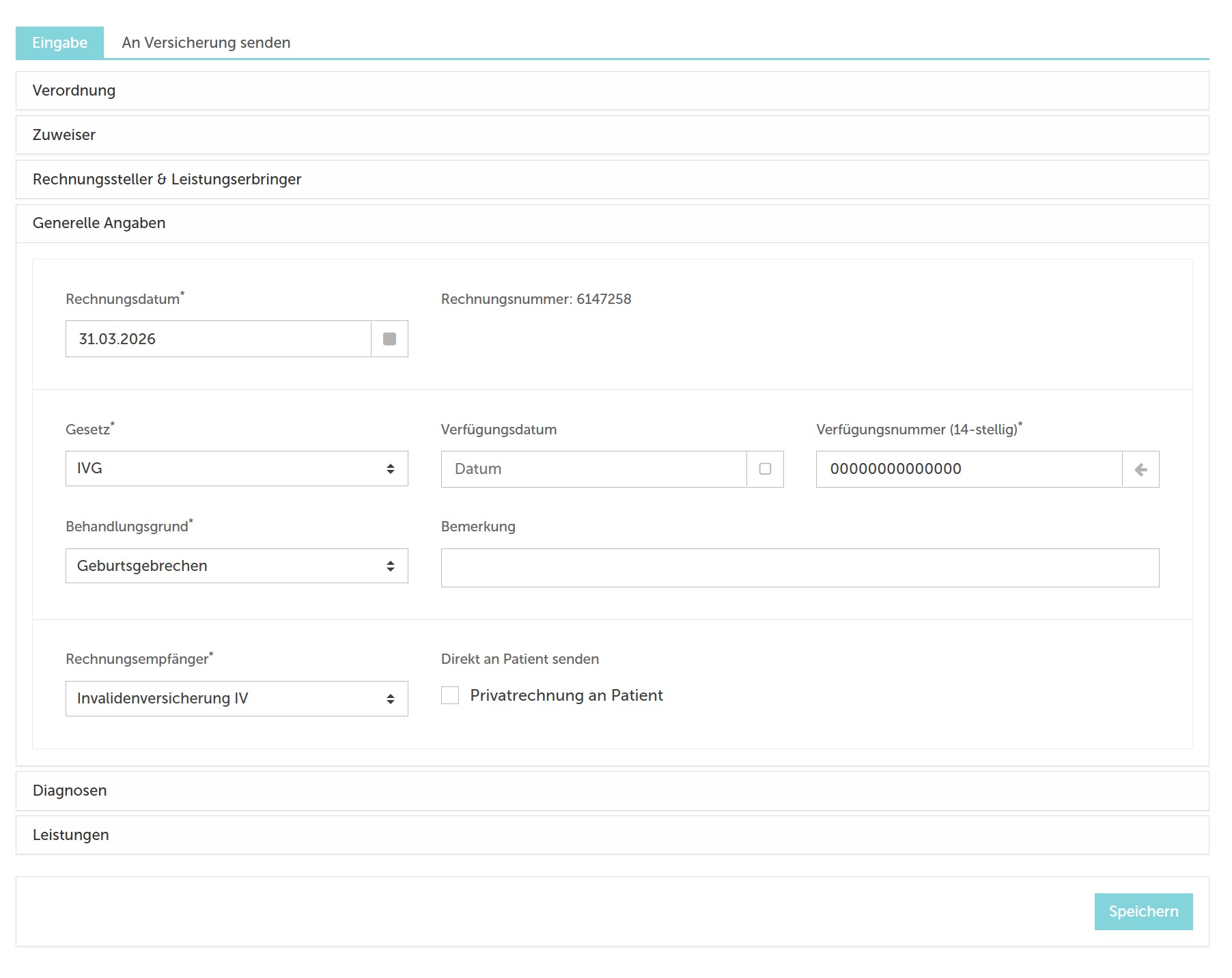
Task: Open the Behandlungsgrund dropdown showing Geburtsgebrechen
Action: point(236,566)
